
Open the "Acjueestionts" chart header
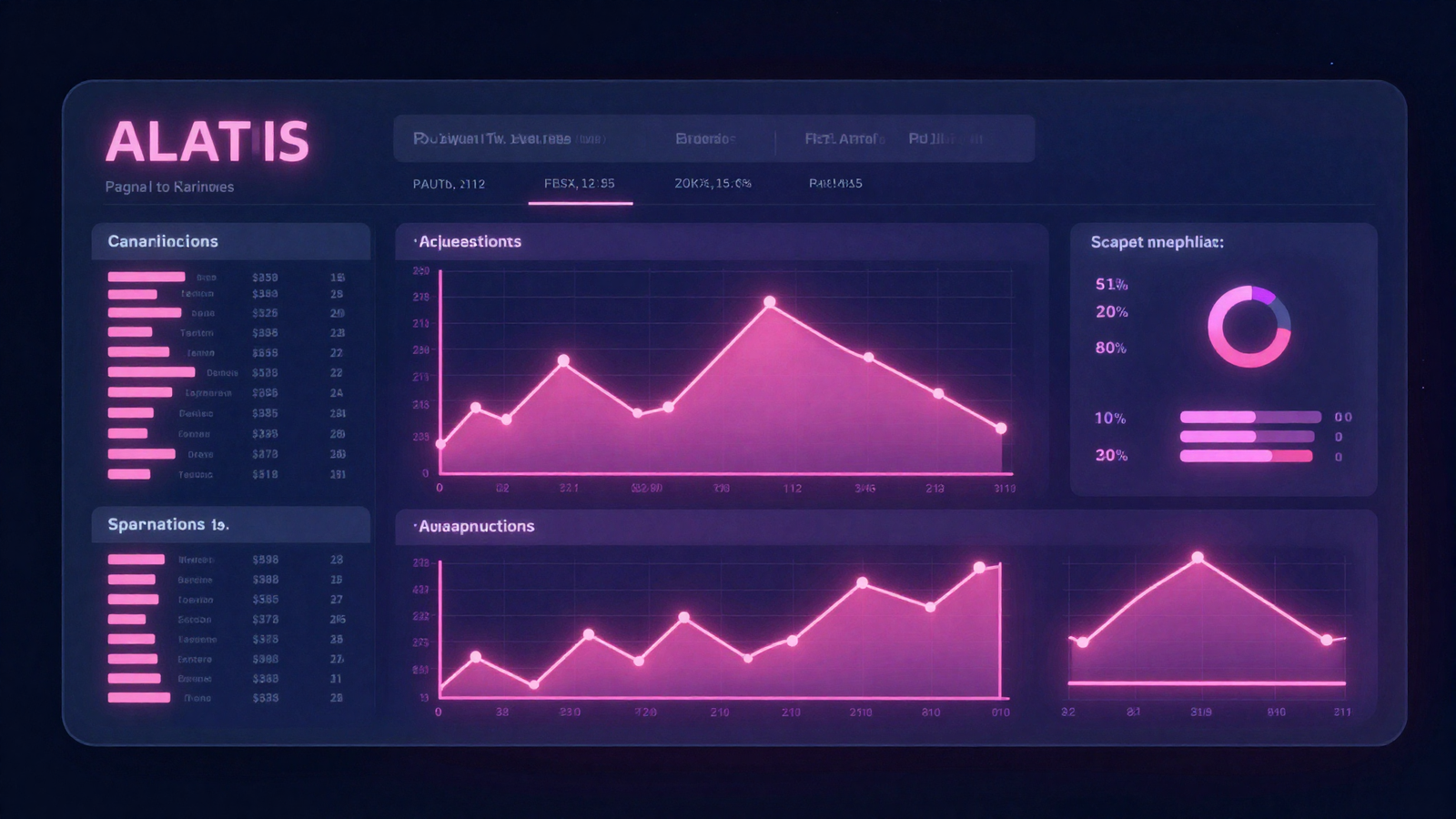[722, 241]
